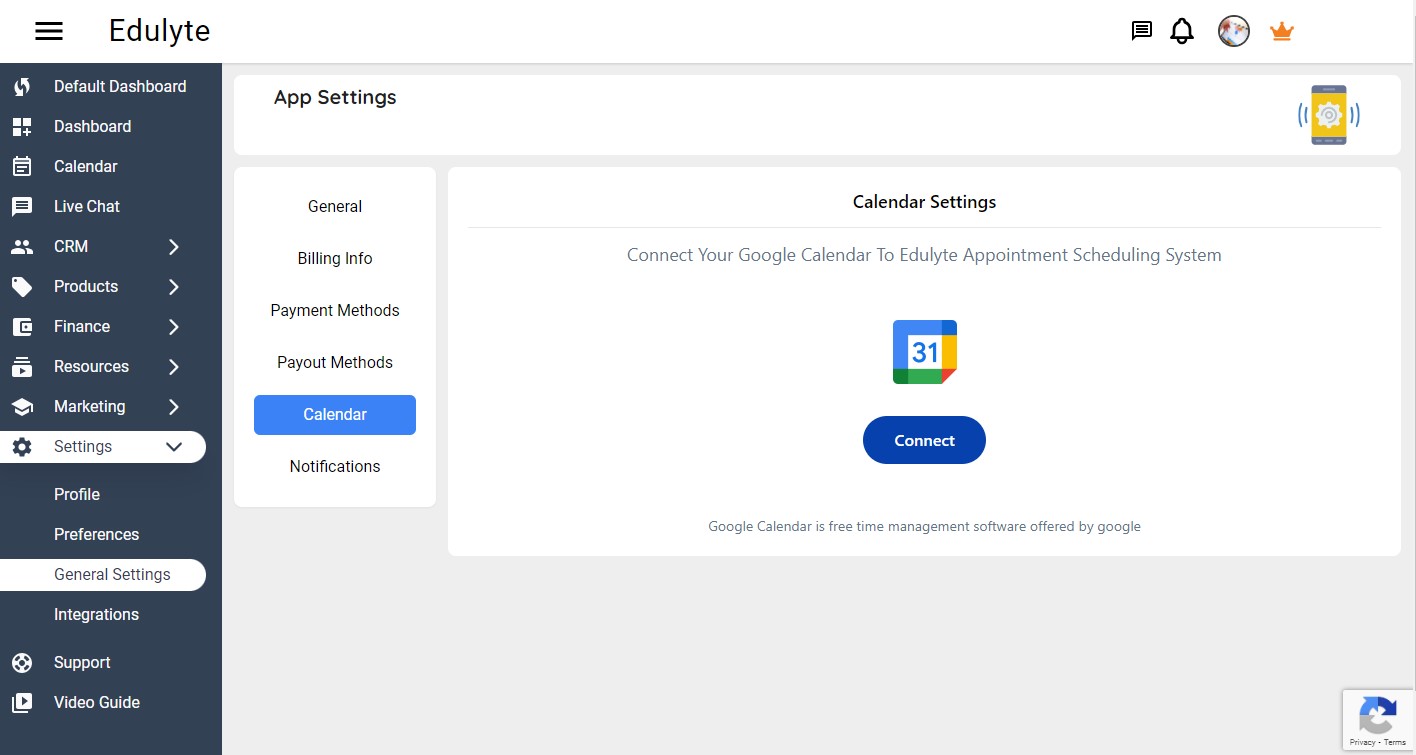Open reCAPTCHA Privacy link
The image size is (1416, 755).
click(1362, 743)
